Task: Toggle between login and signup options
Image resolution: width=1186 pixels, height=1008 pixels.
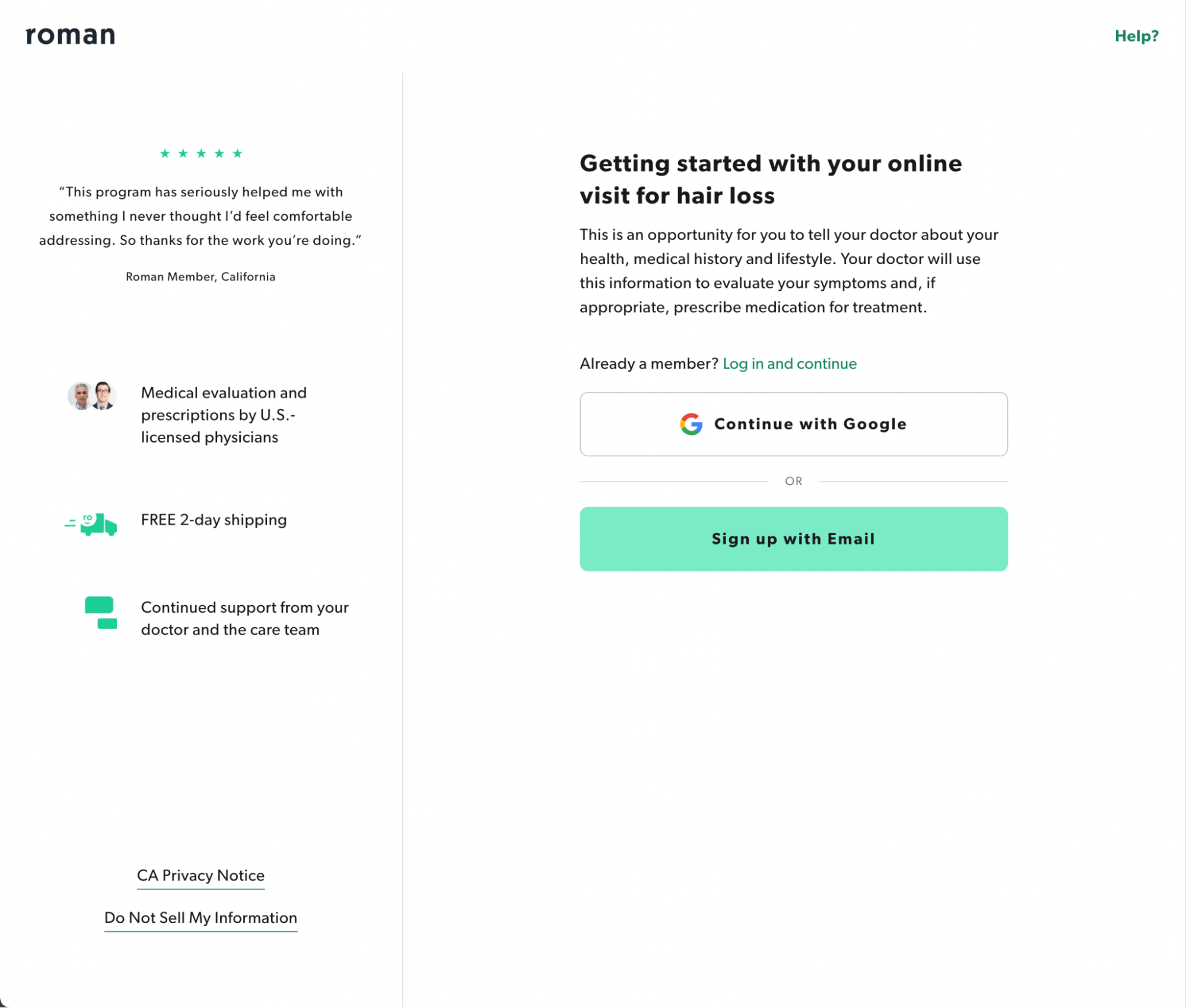Action: coord(789,363)
